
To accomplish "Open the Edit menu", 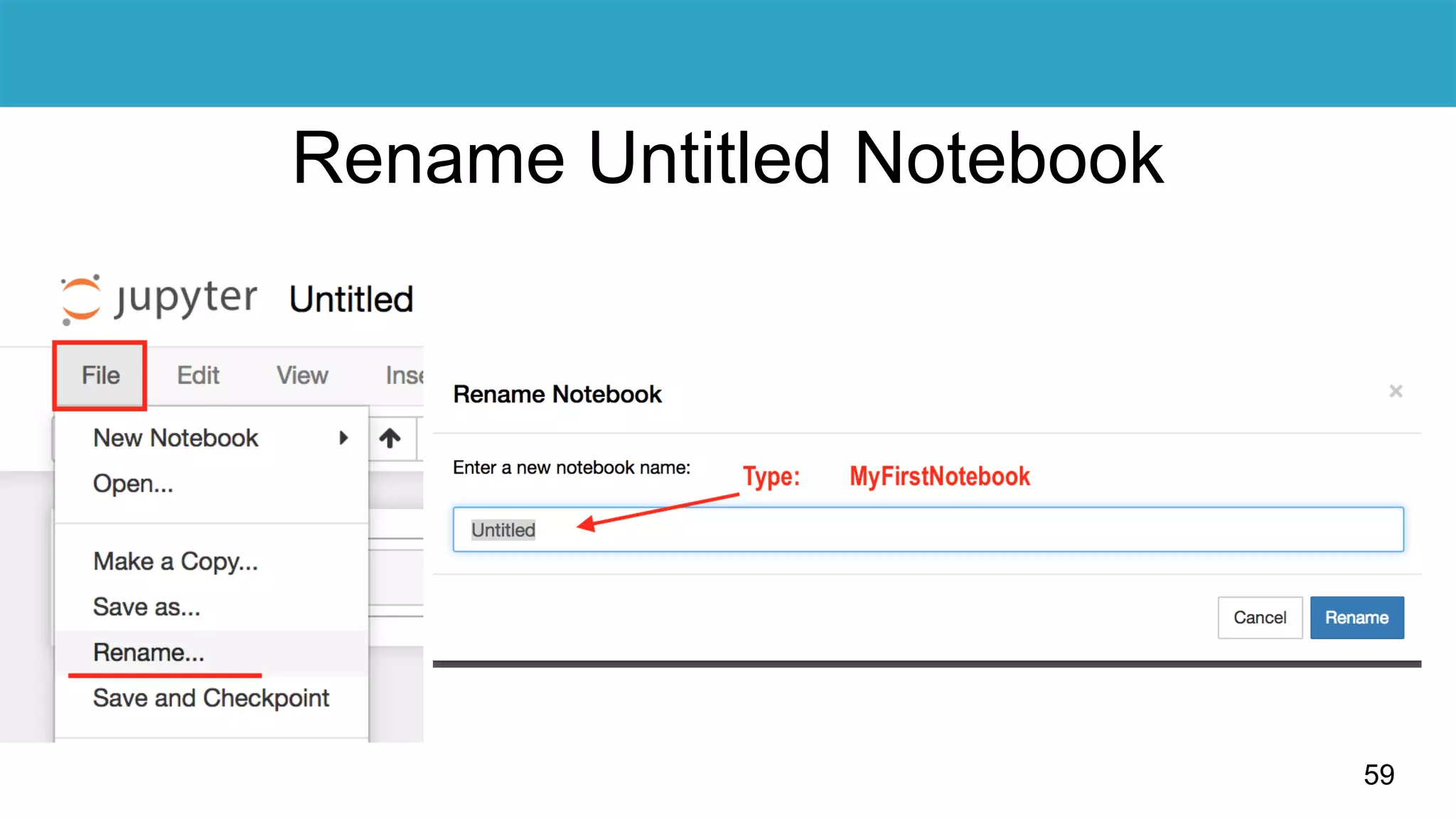I will point(198,375).
